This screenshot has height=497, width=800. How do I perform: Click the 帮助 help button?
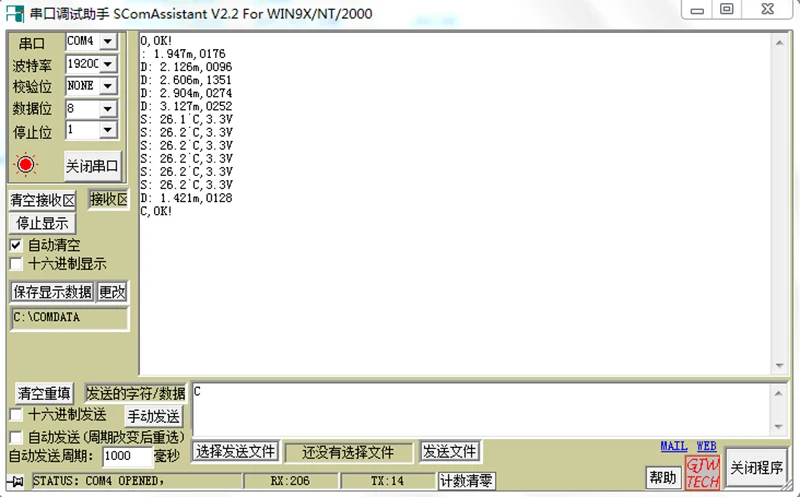(x=663, y=478)
